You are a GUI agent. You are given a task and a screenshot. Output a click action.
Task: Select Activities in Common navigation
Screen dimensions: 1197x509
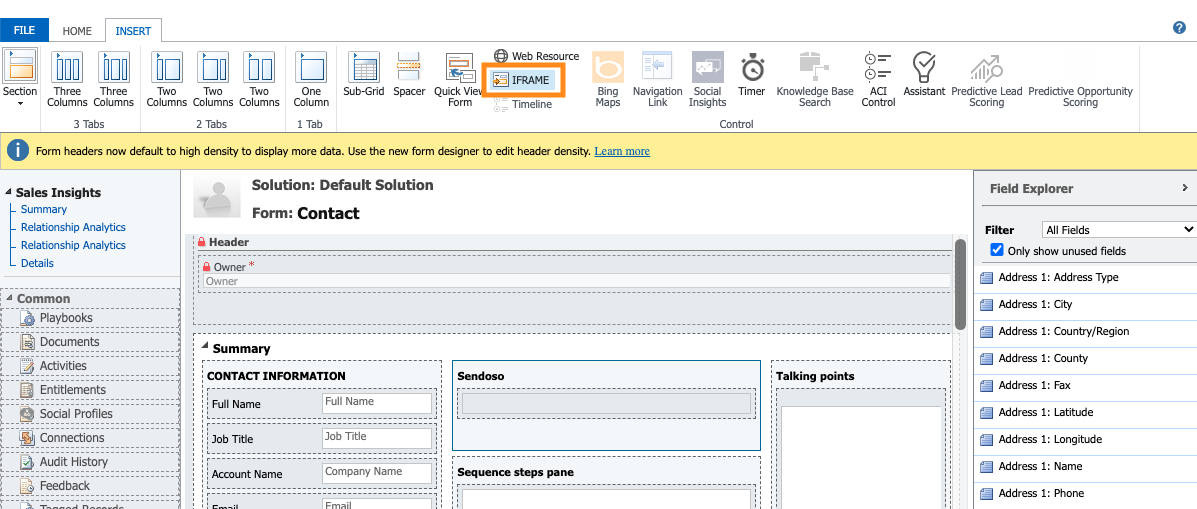(x=90, y=366)
